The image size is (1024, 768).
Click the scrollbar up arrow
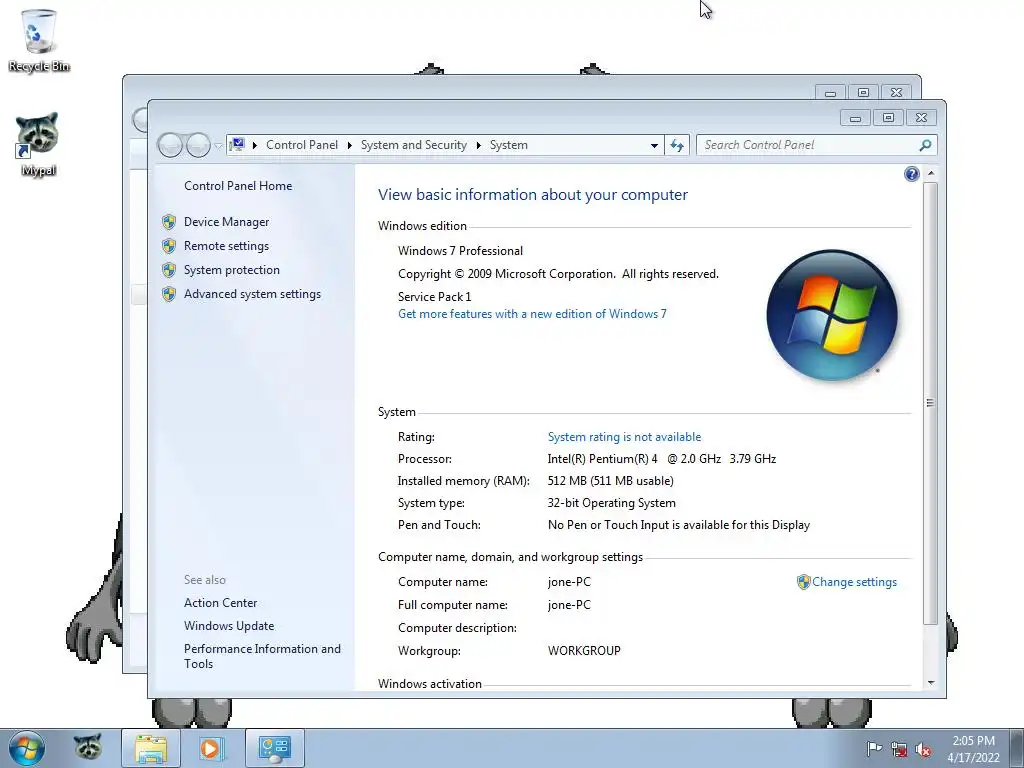point(931,174)
